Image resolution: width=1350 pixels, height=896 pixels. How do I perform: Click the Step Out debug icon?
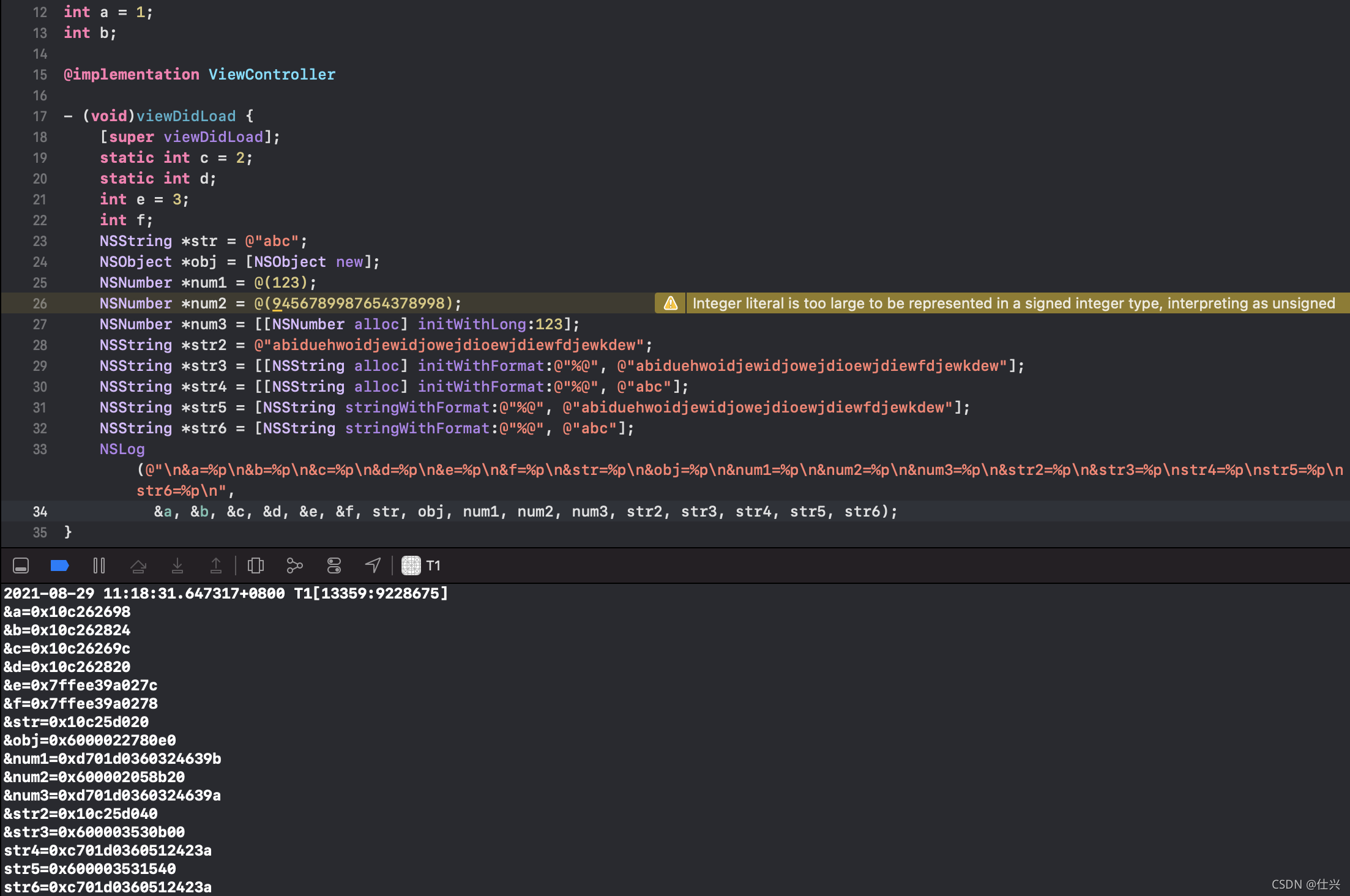[x=216, y=566]
